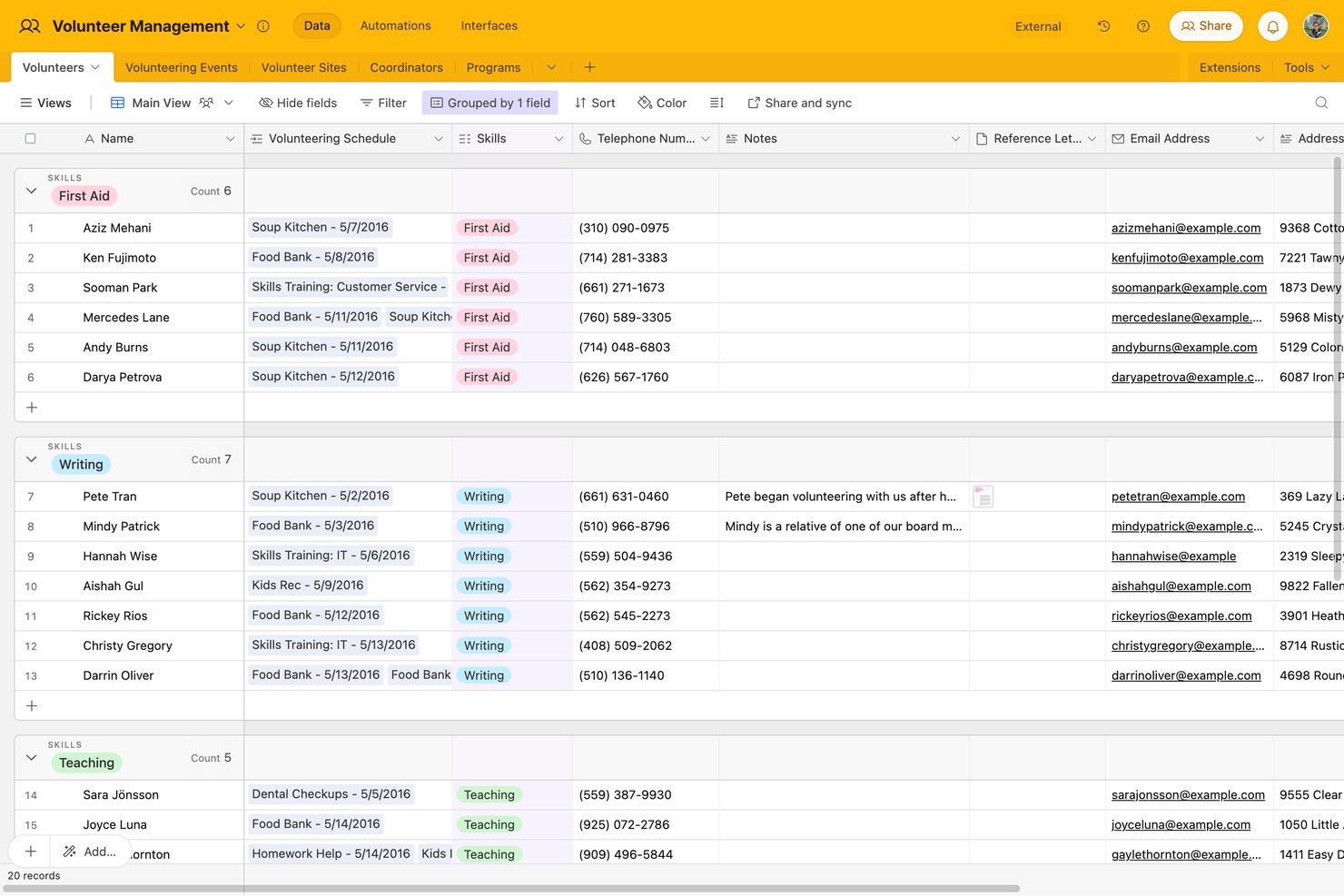Viewport: 1344px width, 896px height.
Task: Click the Add... magic wand button
Action: point(89,852)
